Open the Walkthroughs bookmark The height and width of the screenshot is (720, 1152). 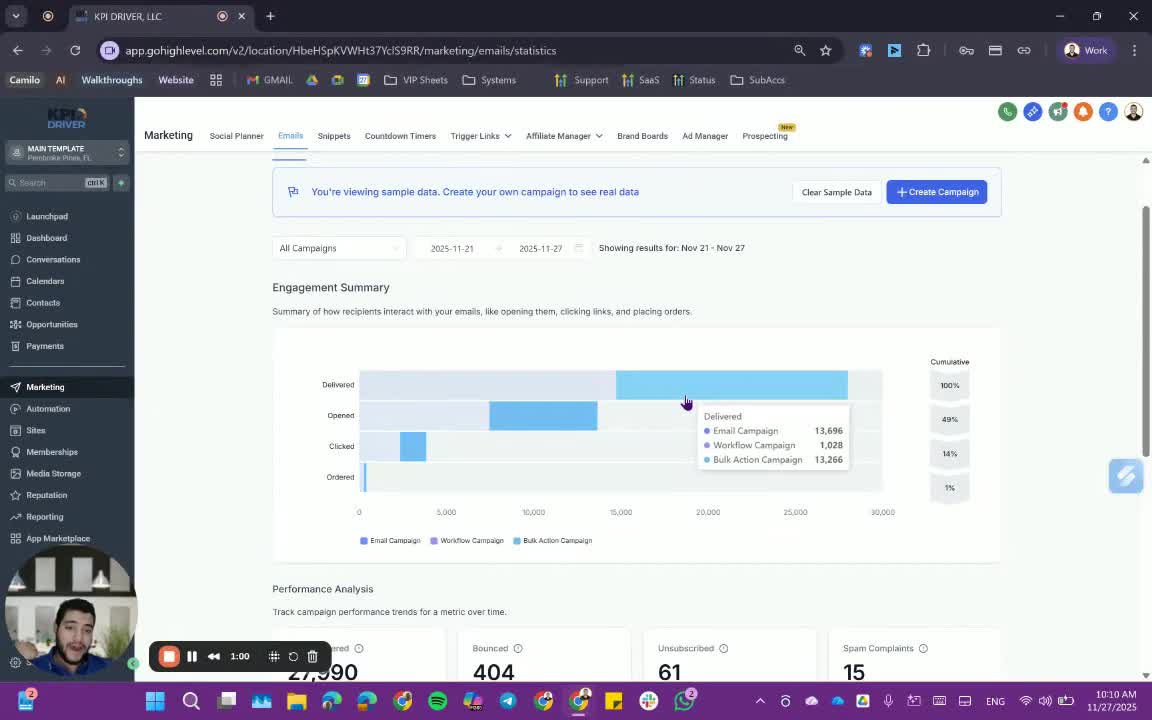[x=112, y=80]
